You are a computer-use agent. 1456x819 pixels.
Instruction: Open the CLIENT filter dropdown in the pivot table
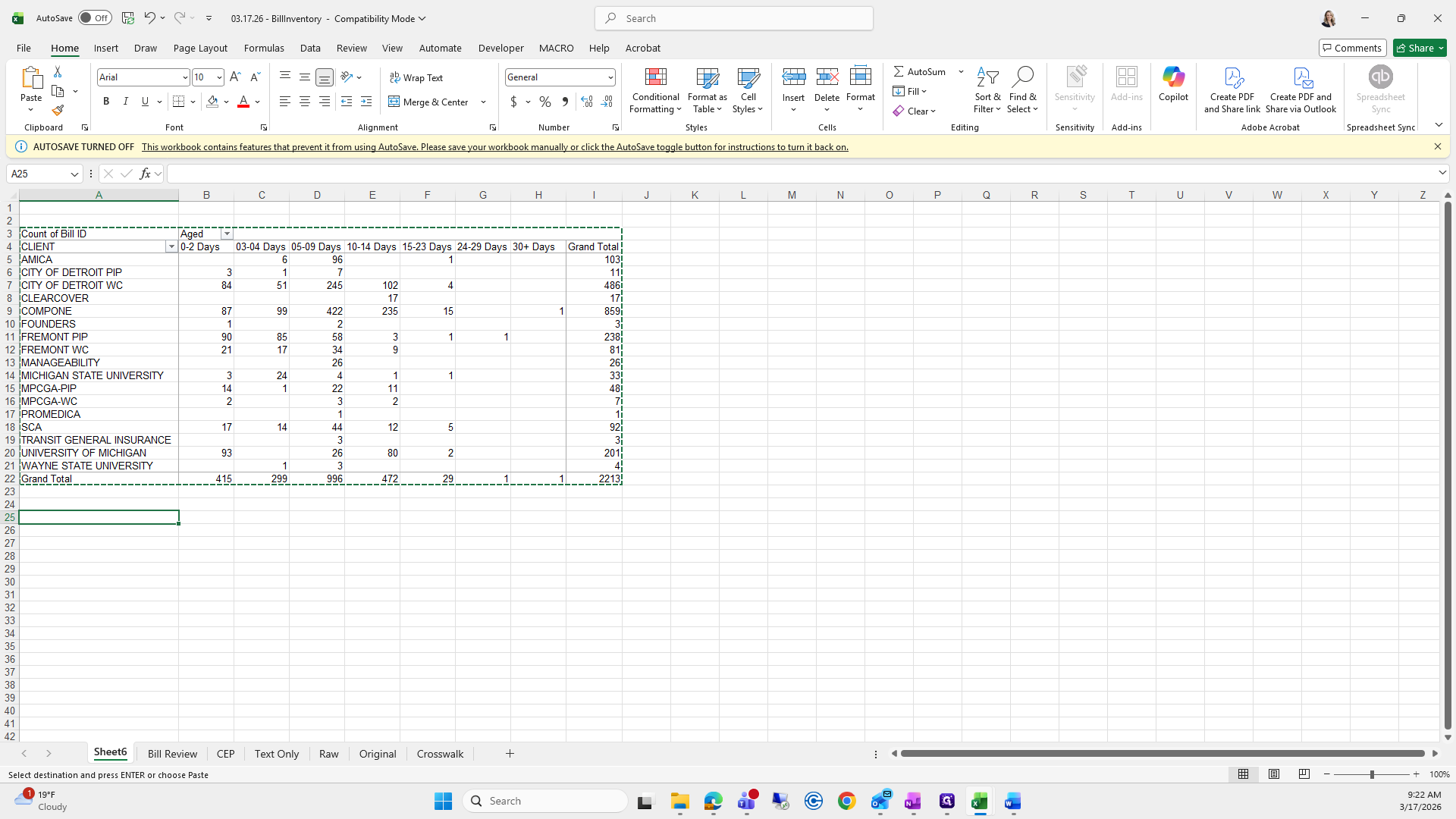[171, 247]
